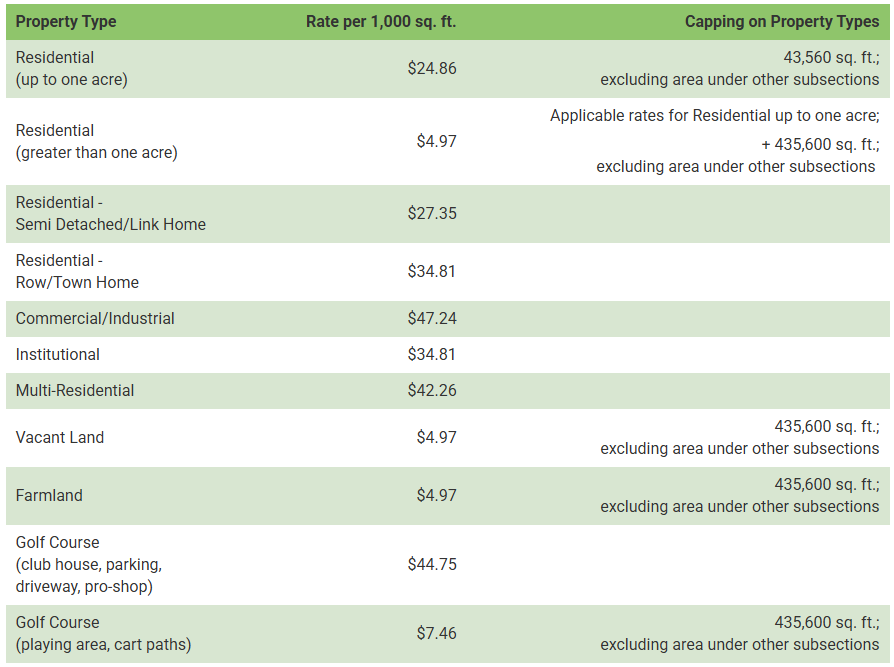The width and height of the screenshot is (894, 667).
Task: Click the Rate per 1,000 sq. ft. header
Action: pos(381,21)
